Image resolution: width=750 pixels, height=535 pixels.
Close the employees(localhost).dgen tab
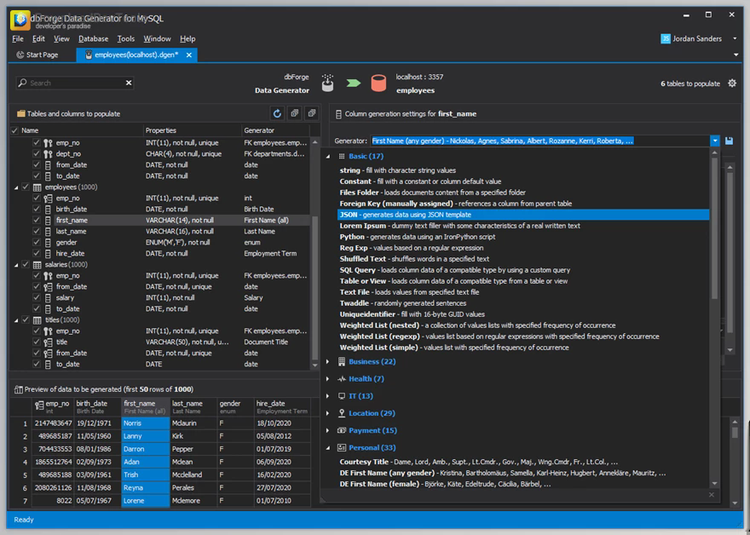tap(189, 55)
